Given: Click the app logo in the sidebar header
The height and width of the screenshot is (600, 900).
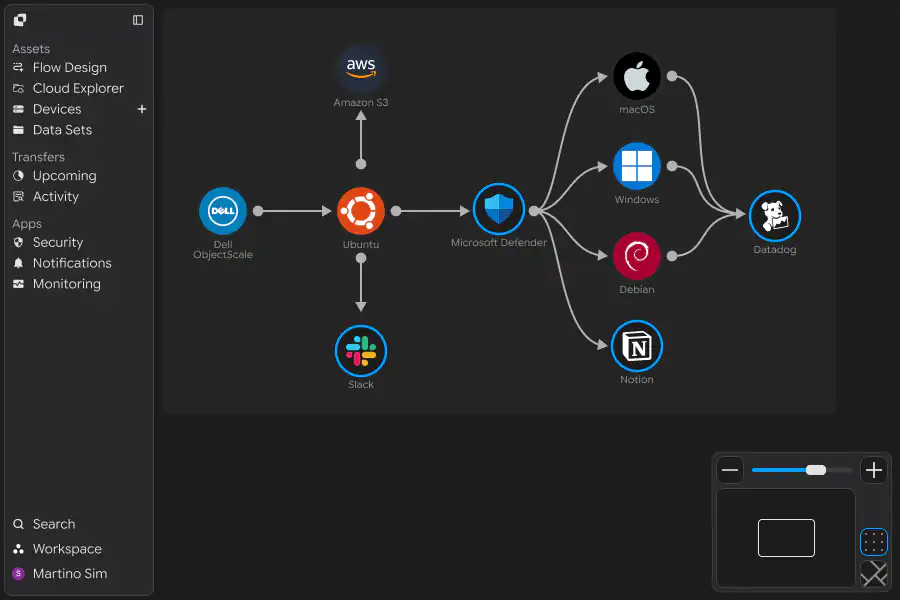Looking at the screenshot, I should (20, 20).
